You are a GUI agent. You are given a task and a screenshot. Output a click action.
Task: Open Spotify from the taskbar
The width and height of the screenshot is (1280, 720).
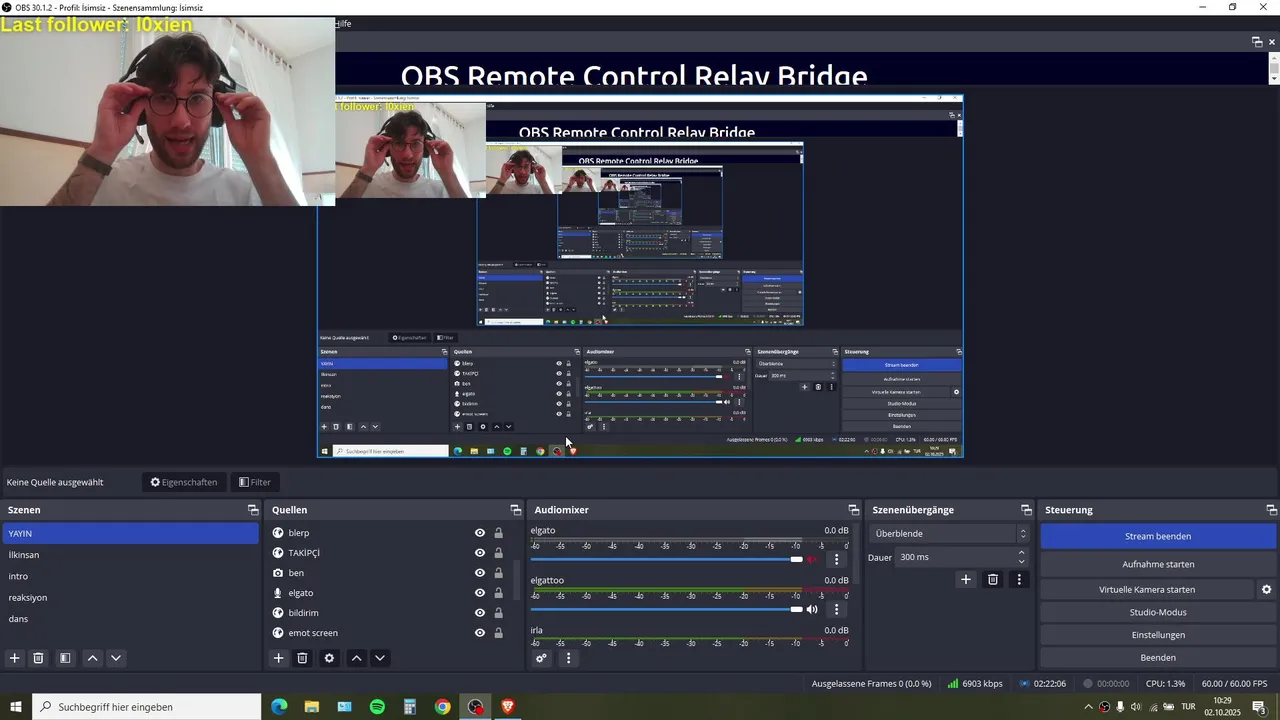click(x=377, y=707)
